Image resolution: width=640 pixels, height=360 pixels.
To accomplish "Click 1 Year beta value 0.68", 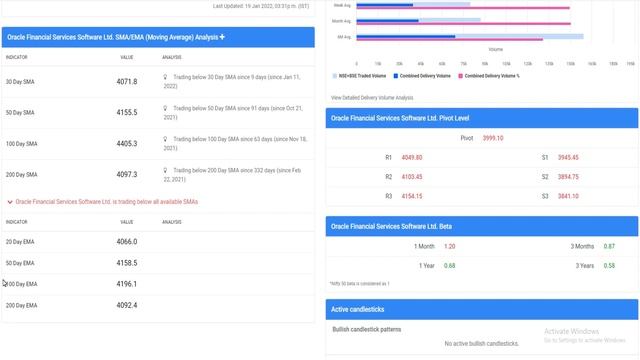I will point(449,265).
